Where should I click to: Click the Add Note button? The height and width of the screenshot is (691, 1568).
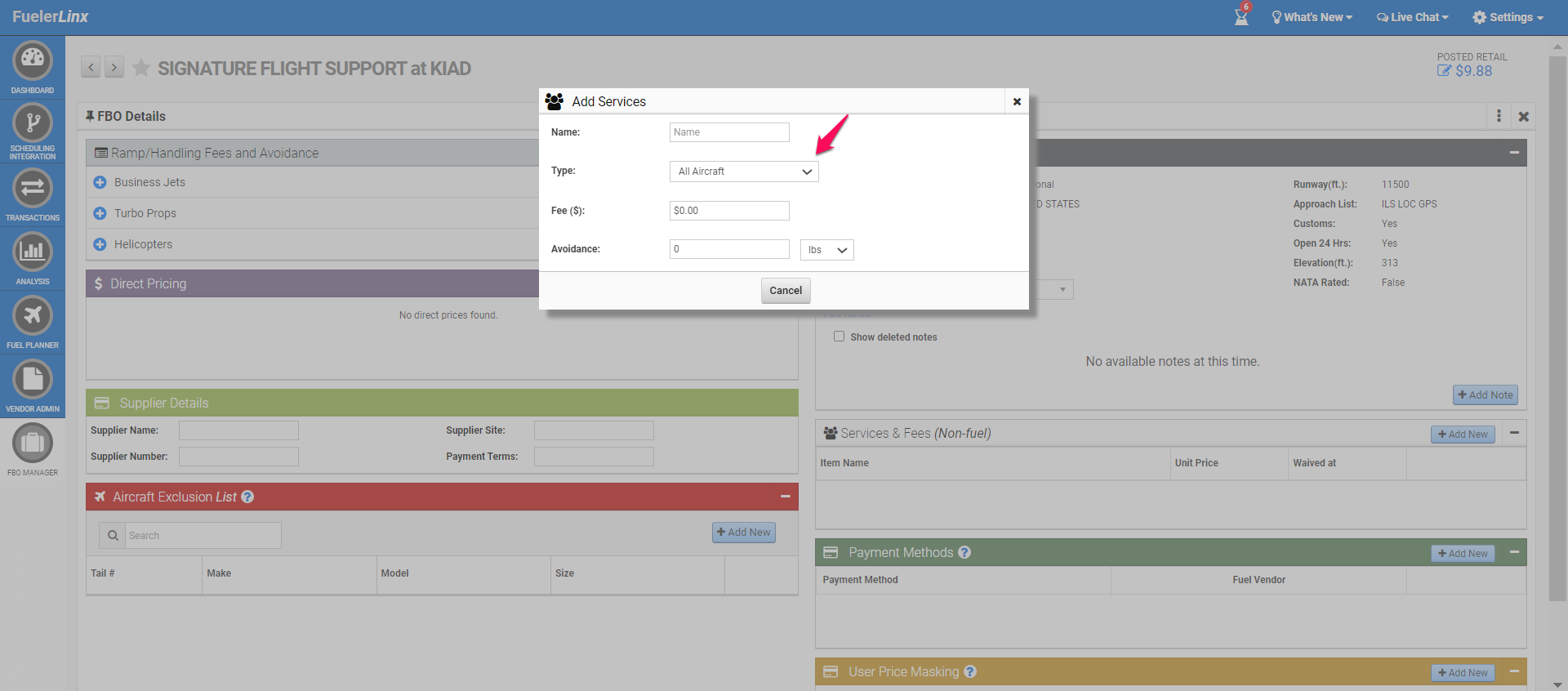tap(1486, 395)
